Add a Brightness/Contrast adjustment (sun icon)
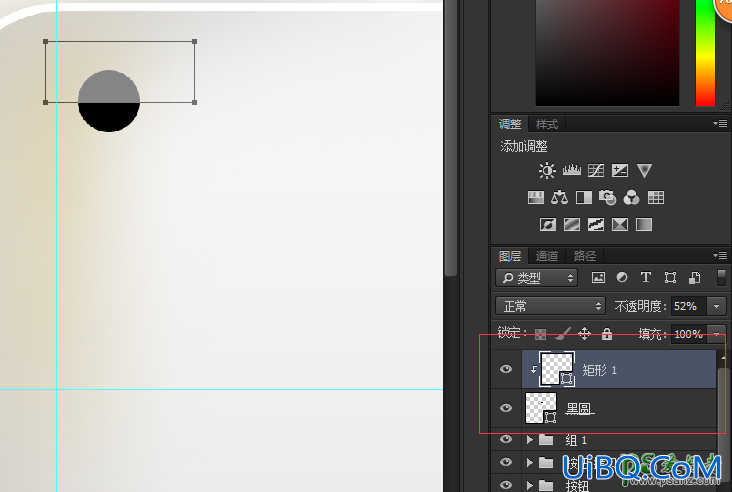 coord(547,171)
